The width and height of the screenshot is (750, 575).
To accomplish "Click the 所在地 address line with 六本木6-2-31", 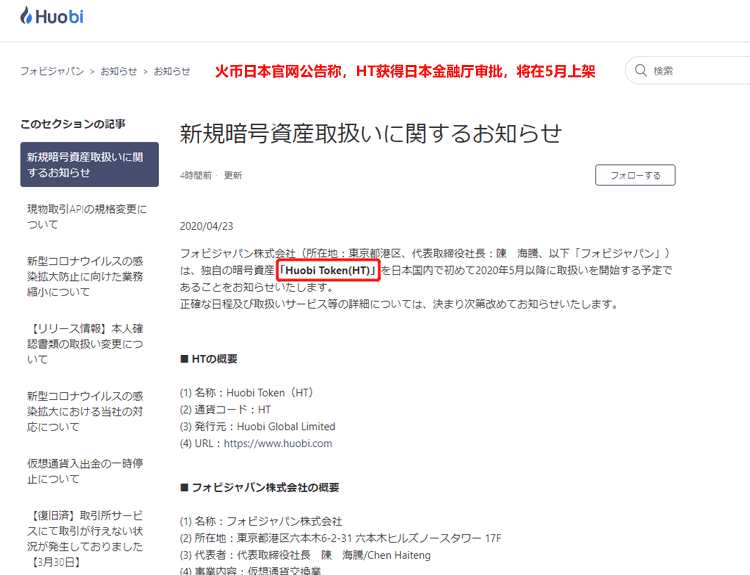I will coord(341,538).
